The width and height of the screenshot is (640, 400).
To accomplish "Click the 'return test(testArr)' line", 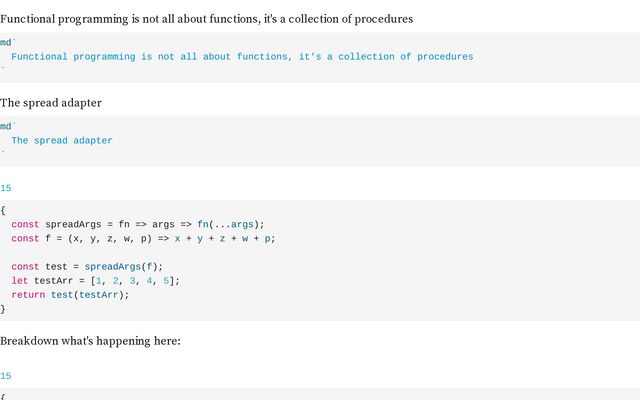I will coord(70,295).
